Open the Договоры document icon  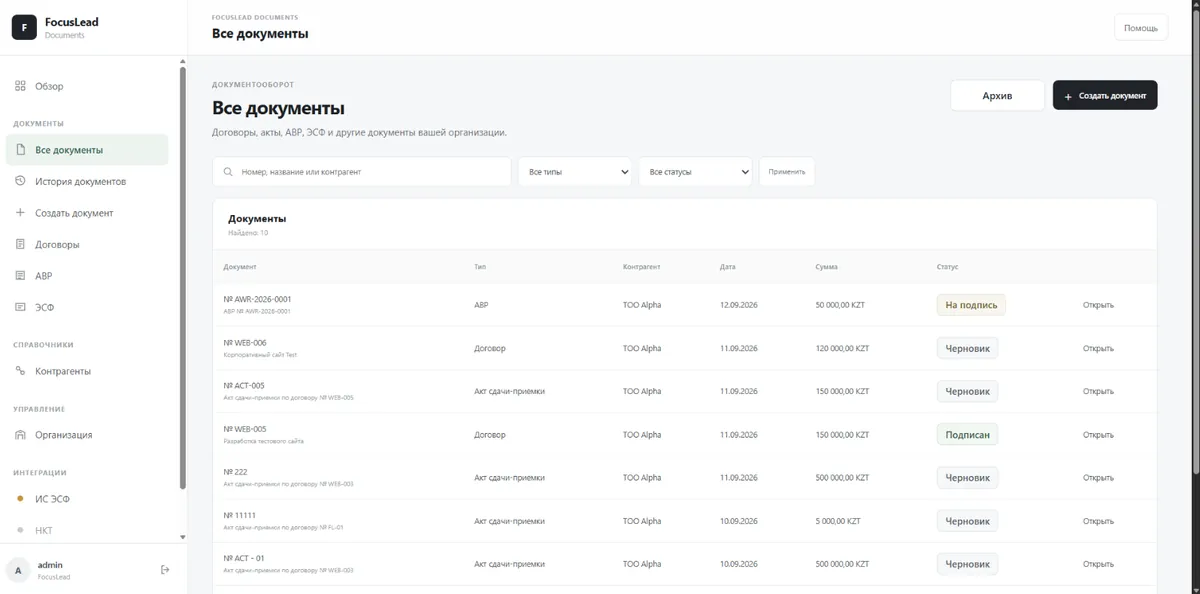20,244
